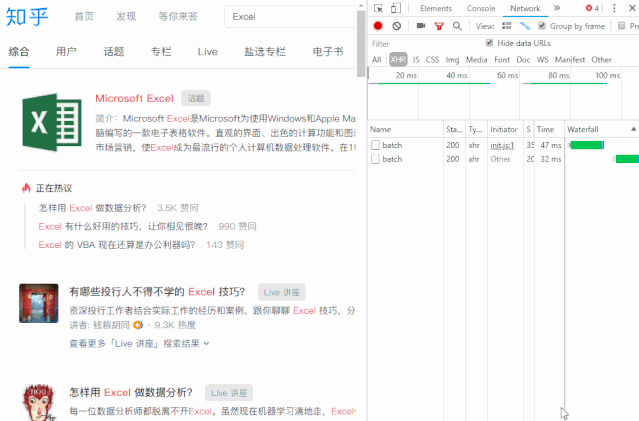The width and height of the screenshot is (639, 421).
Task: Open DevTools more options menu
Action: [x=614, y=8]
